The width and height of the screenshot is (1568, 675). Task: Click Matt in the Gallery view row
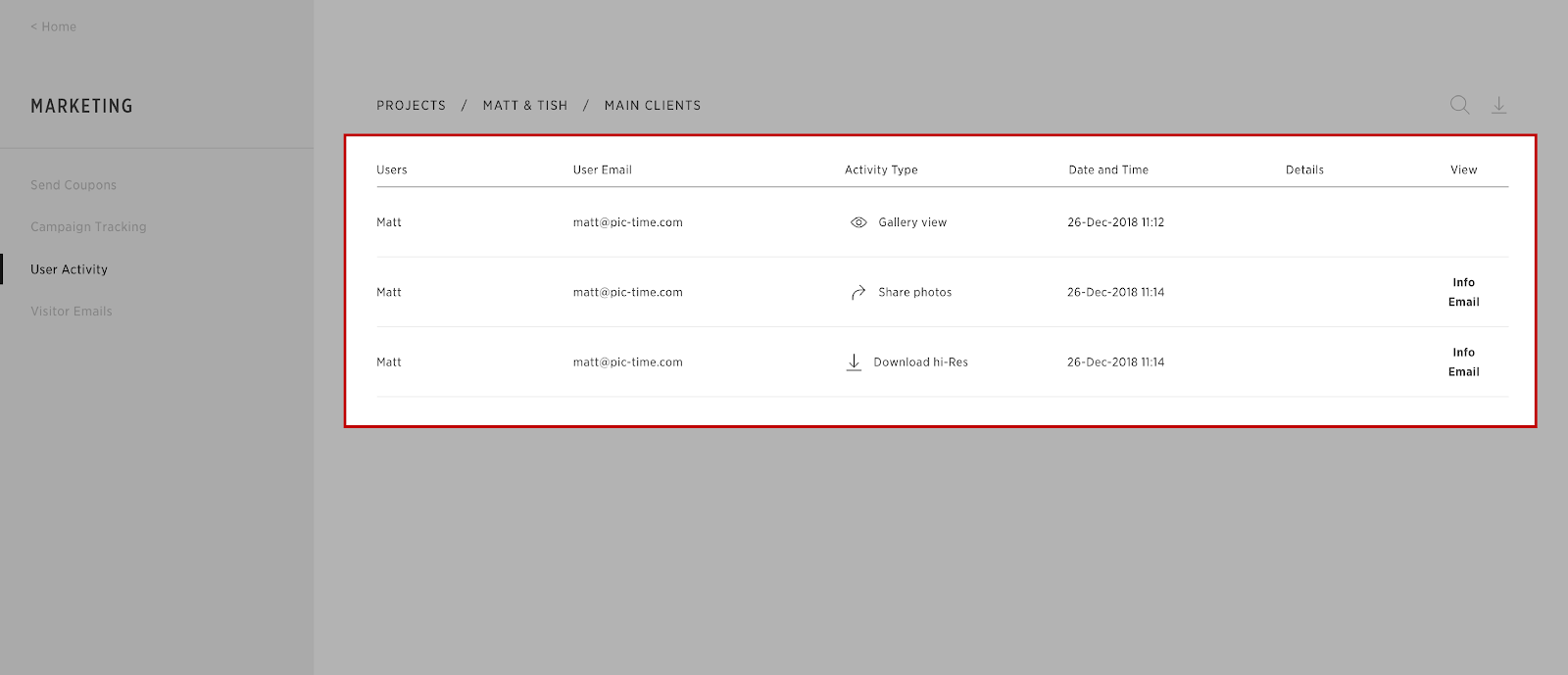pyautogui.click(x=389, y=222)
